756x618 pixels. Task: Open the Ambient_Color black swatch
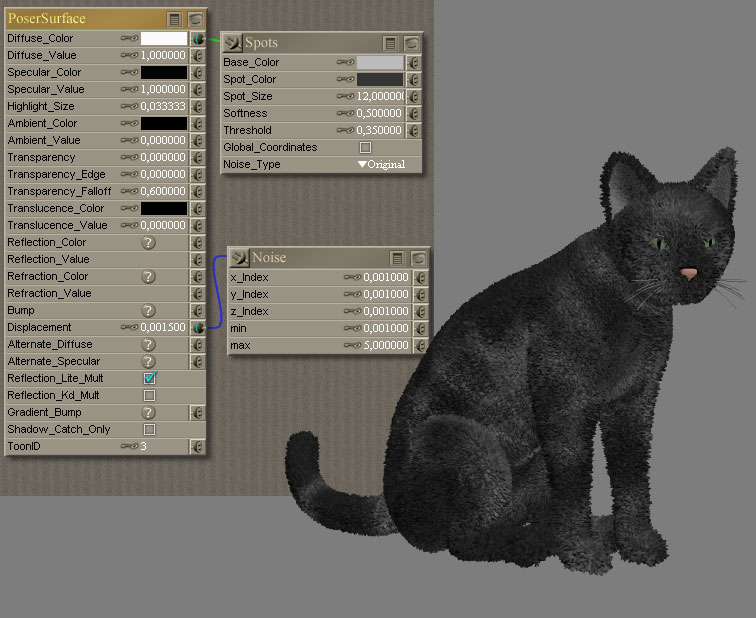pos(164,123)
